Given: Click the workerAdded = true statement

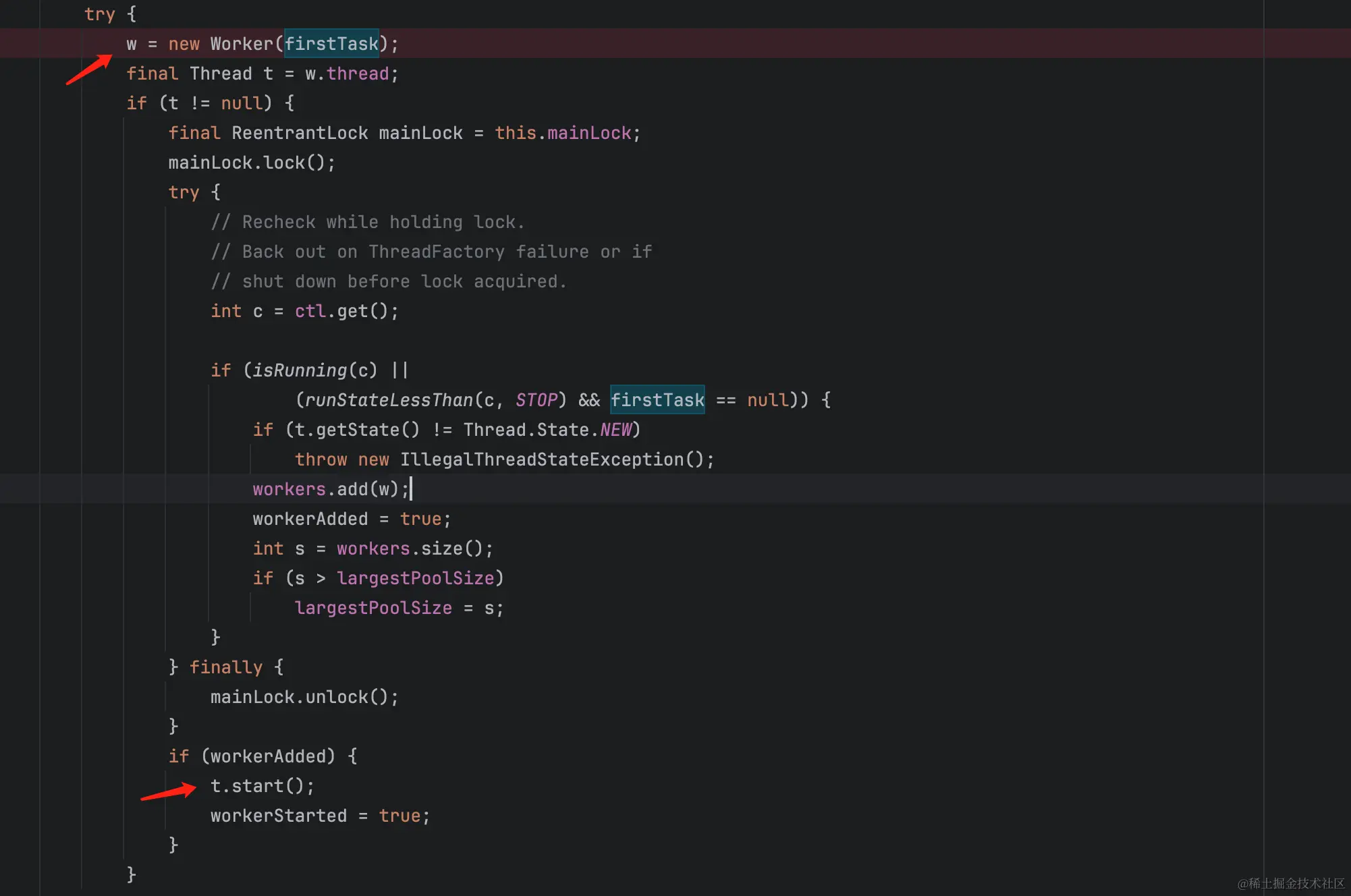Looking at the screenshot, I should click(x=351, y=519).
